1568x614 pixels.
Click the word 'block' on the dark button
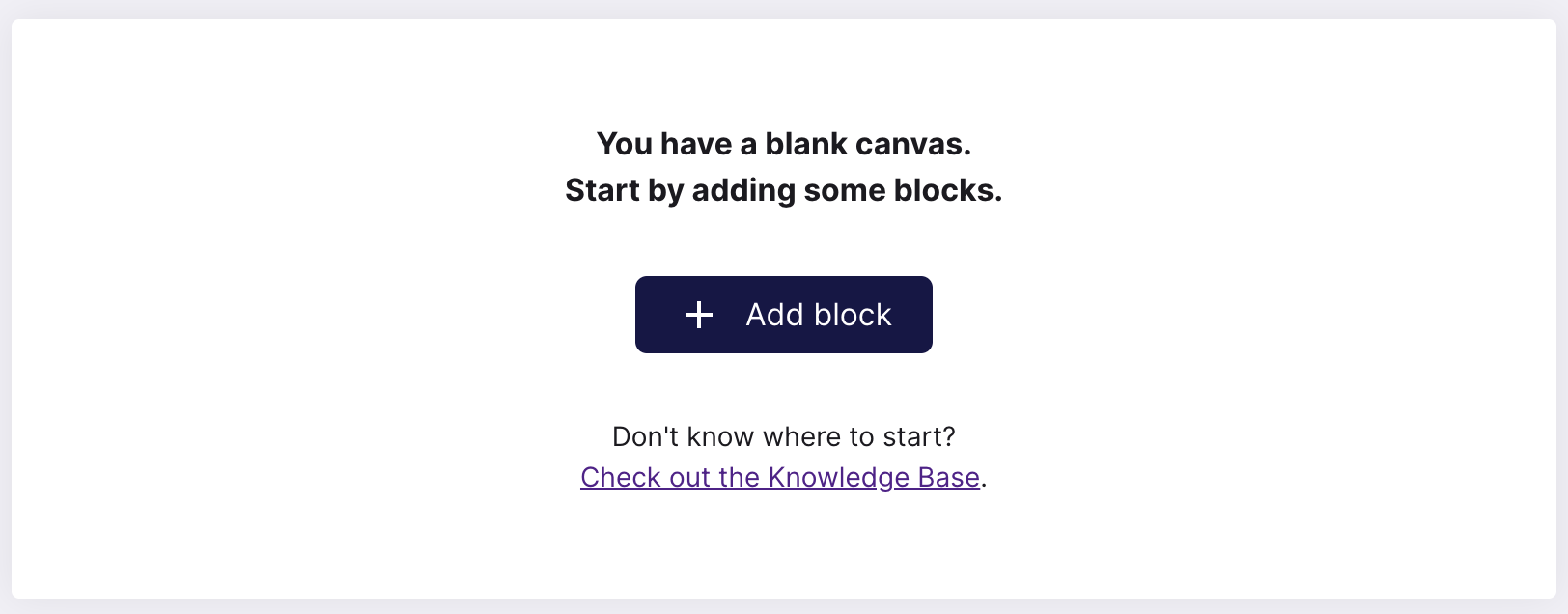coord(853,315)
